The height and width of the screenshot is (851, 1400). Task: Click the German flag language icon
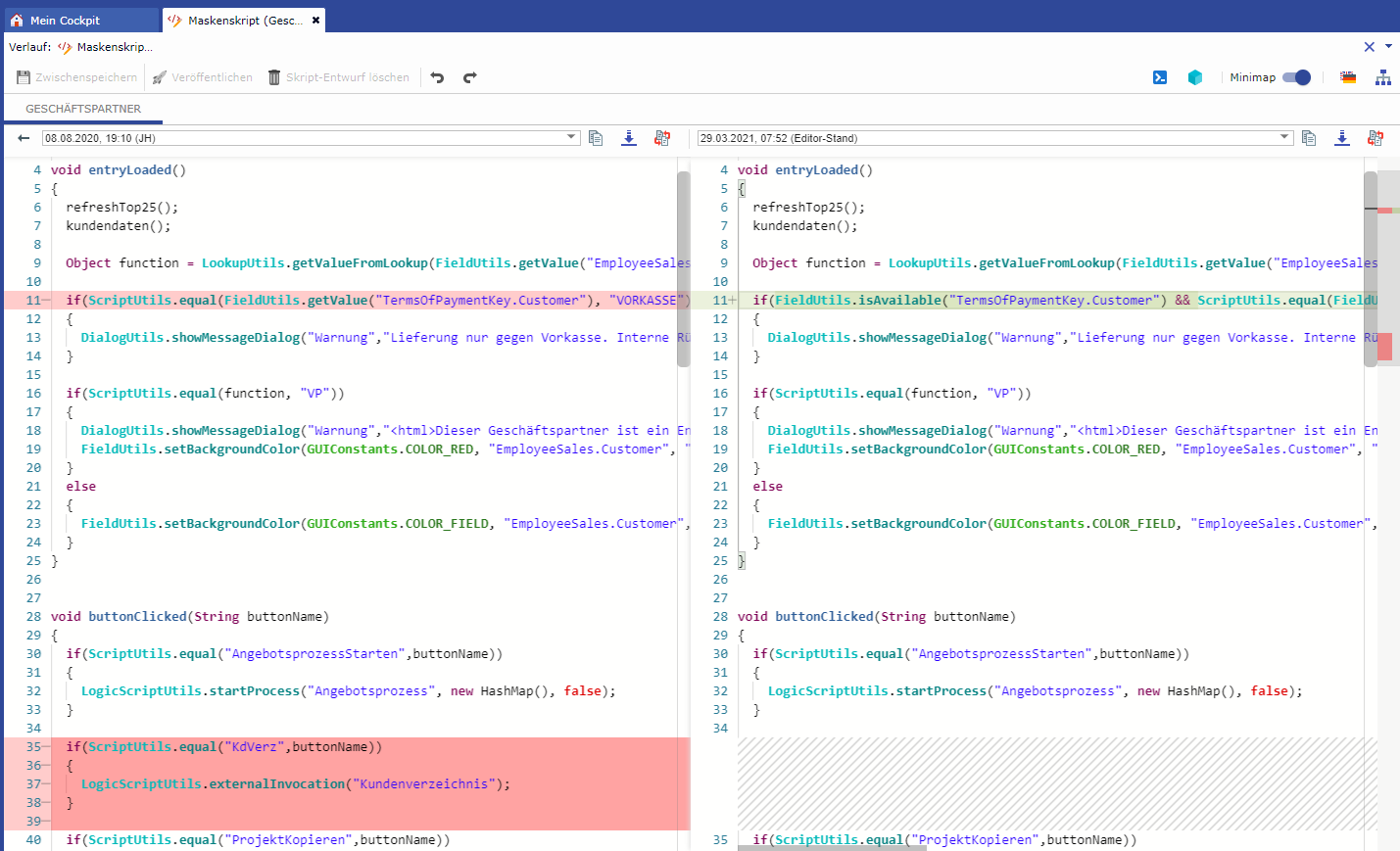1348,77
